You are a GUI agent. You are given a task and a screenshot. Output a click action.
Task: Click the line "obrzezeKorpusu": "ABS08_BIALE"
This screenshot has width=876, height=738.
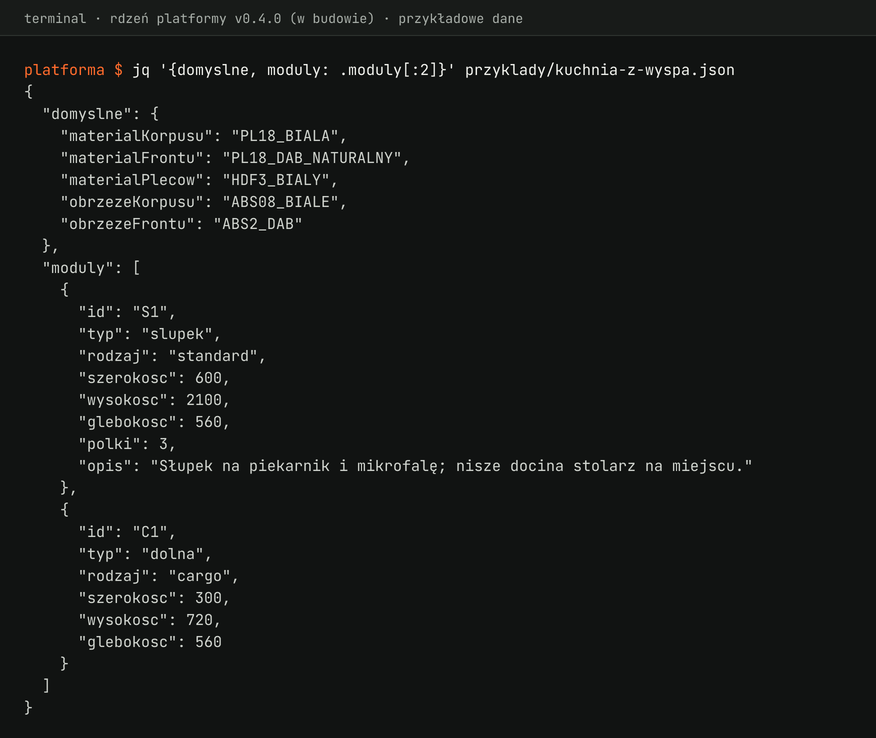click(x=203, y=202)
